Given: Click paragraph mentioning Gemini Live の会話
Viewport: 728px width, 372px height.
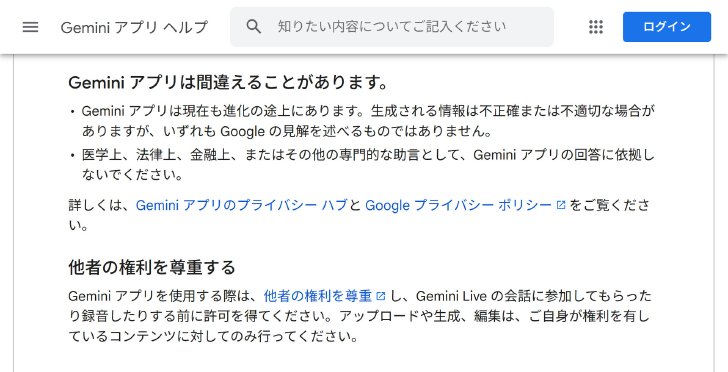Looking at the screenshot, I should tap(360, 316).
